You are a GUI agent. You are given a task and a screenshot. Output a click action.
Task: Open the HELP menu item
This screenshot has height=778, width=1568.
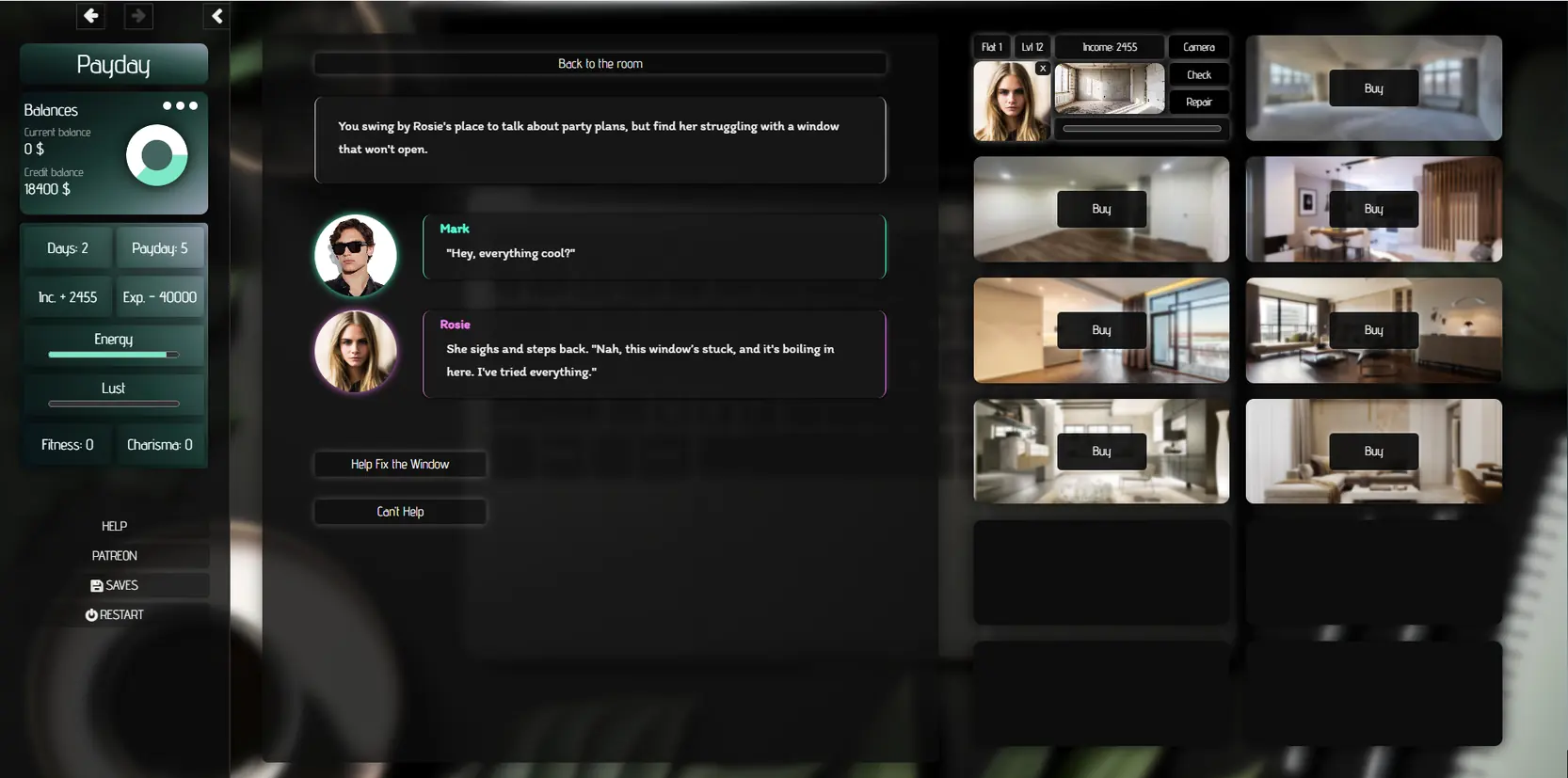click(114, 526)
